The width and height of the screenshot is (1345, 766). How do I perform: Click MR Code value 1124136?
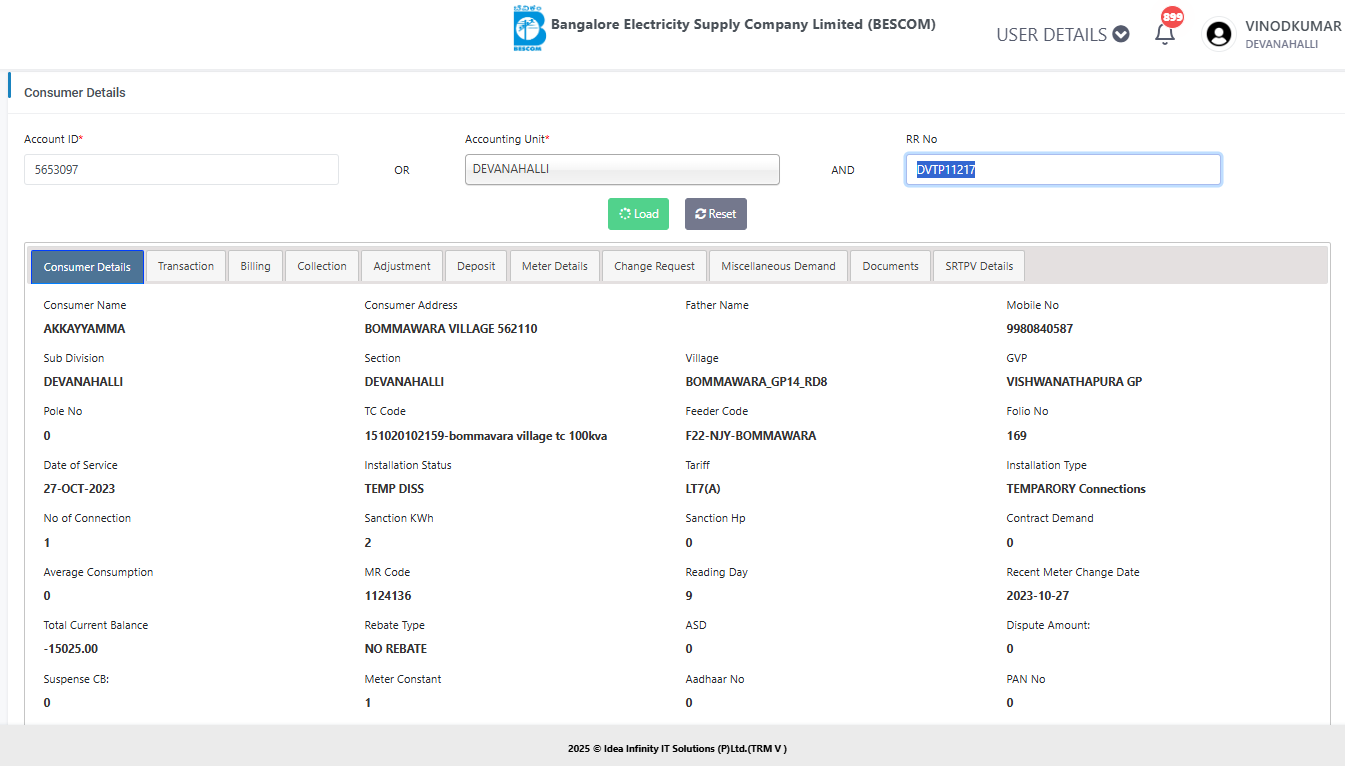pyautogui.click(x=388, y=596)
